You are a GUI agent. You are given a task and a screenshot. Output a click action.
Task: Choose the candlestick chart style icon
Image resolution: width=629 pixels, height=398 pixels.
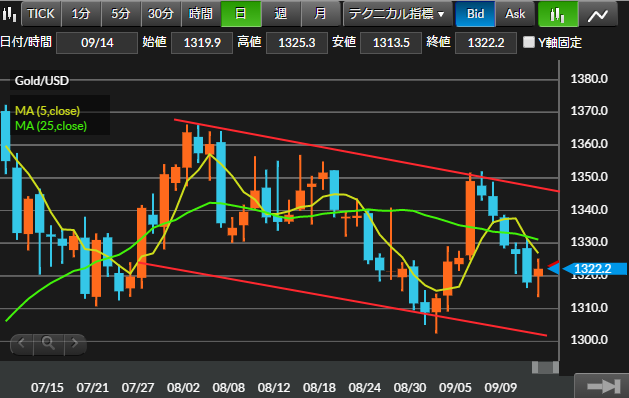[x=558, y=14]
